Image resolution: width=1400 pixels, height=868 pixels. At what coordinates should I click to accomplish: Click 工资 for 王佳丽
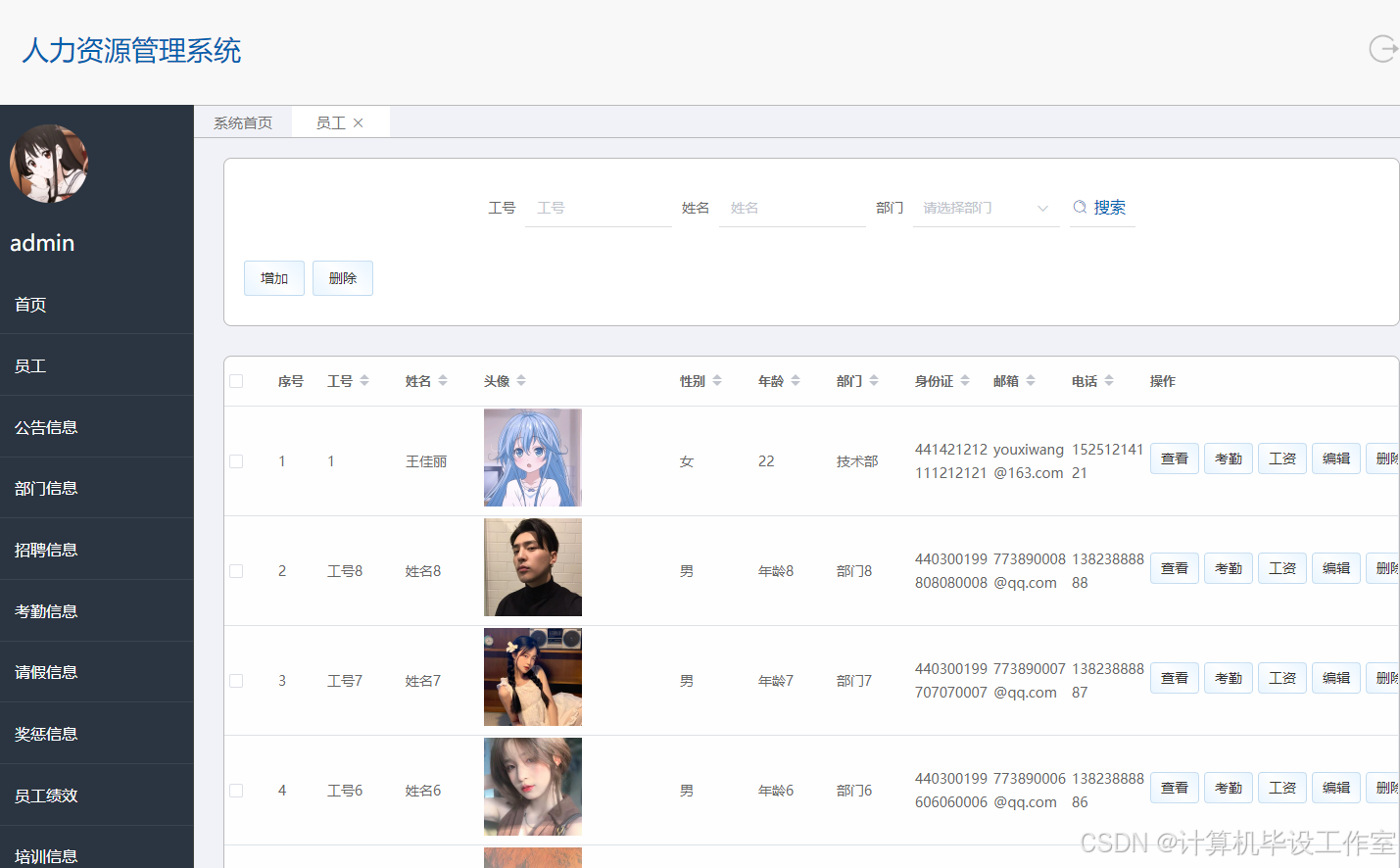tap(1282, 458)
